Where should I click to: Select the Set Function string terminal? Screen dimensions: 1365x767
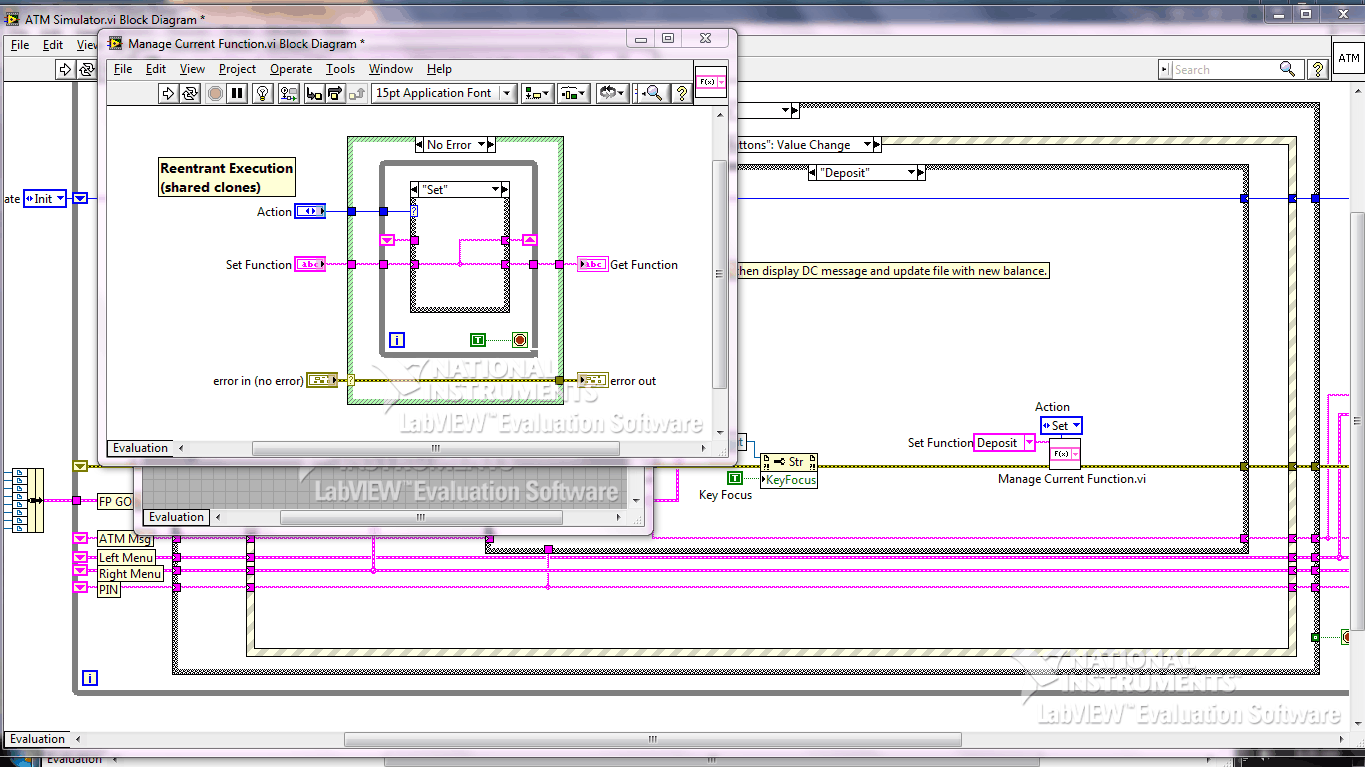310,265
